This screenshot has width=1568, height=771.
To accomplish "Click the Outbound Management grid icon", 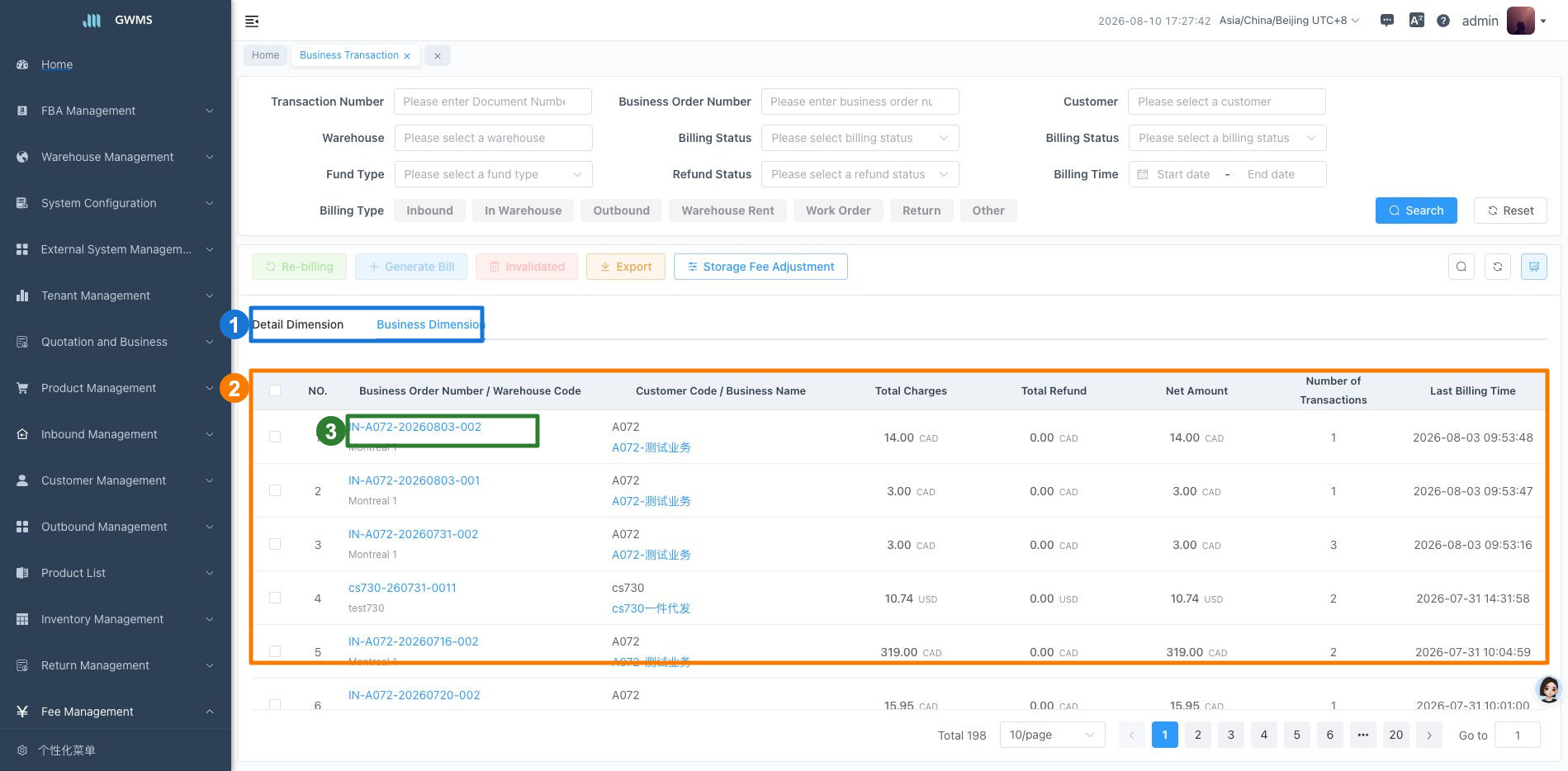I will (22, 527).
